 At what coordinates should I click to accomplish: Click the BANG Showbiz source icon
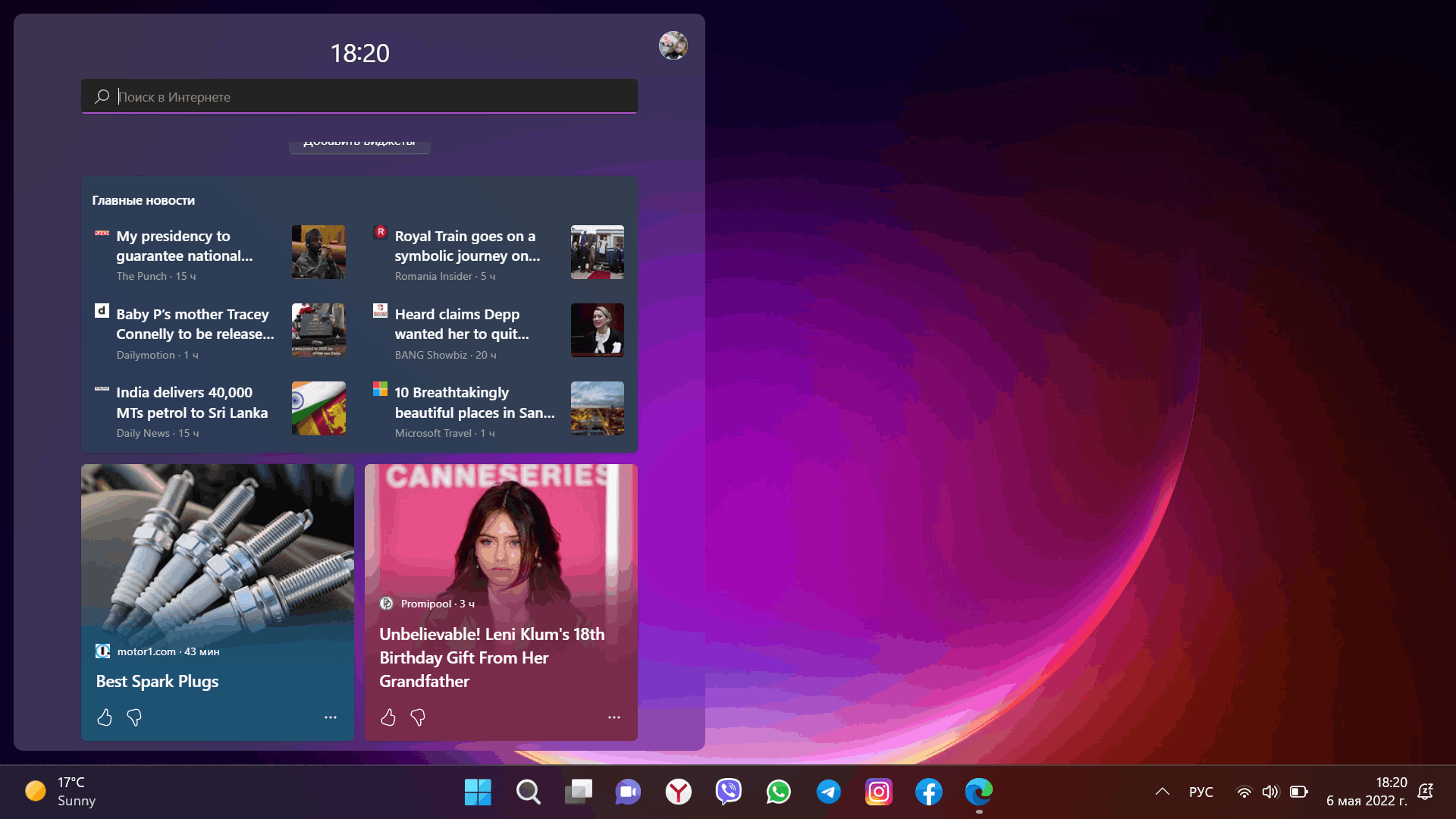(x=380, y=310)
